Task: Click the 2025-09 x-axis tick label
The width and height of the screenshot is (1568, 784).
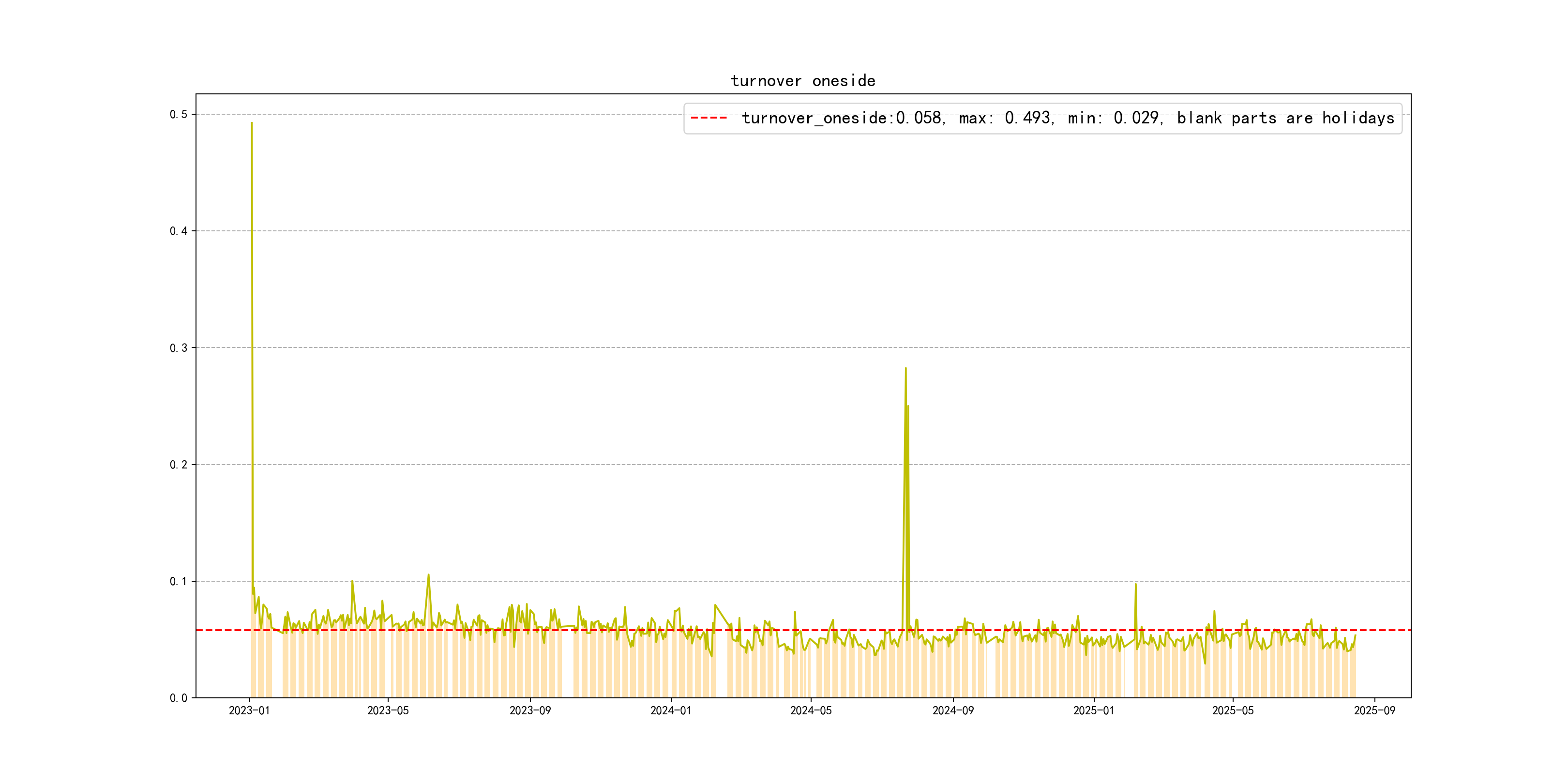Action: point(1374,711)
